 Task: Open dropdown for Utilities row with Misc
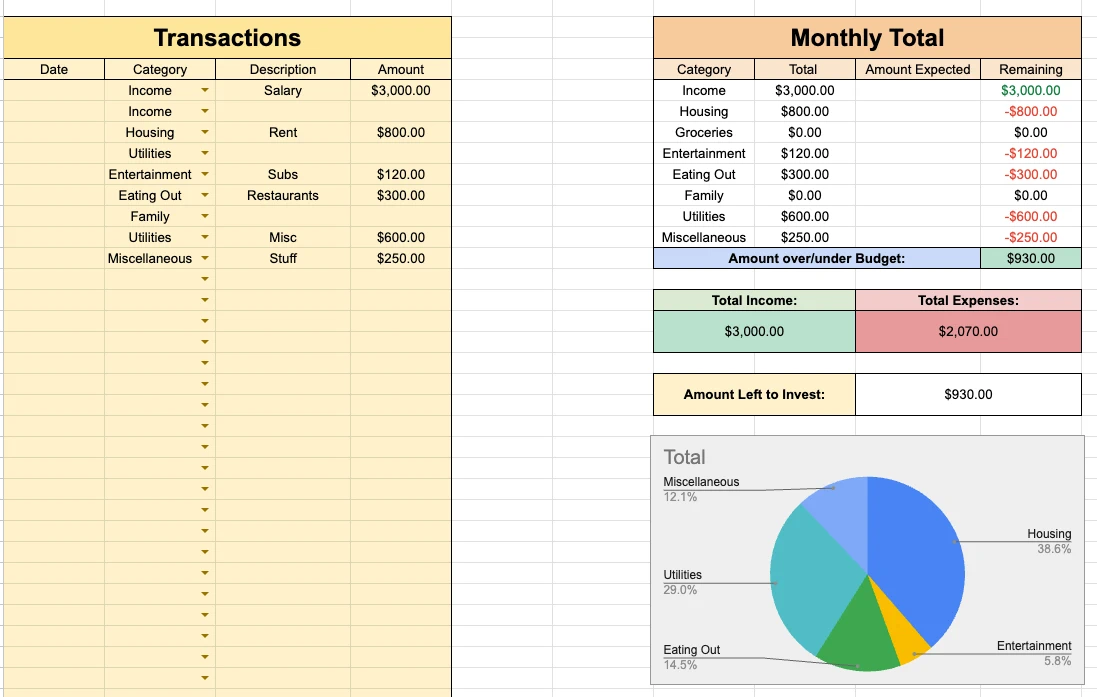click(205, 237)
